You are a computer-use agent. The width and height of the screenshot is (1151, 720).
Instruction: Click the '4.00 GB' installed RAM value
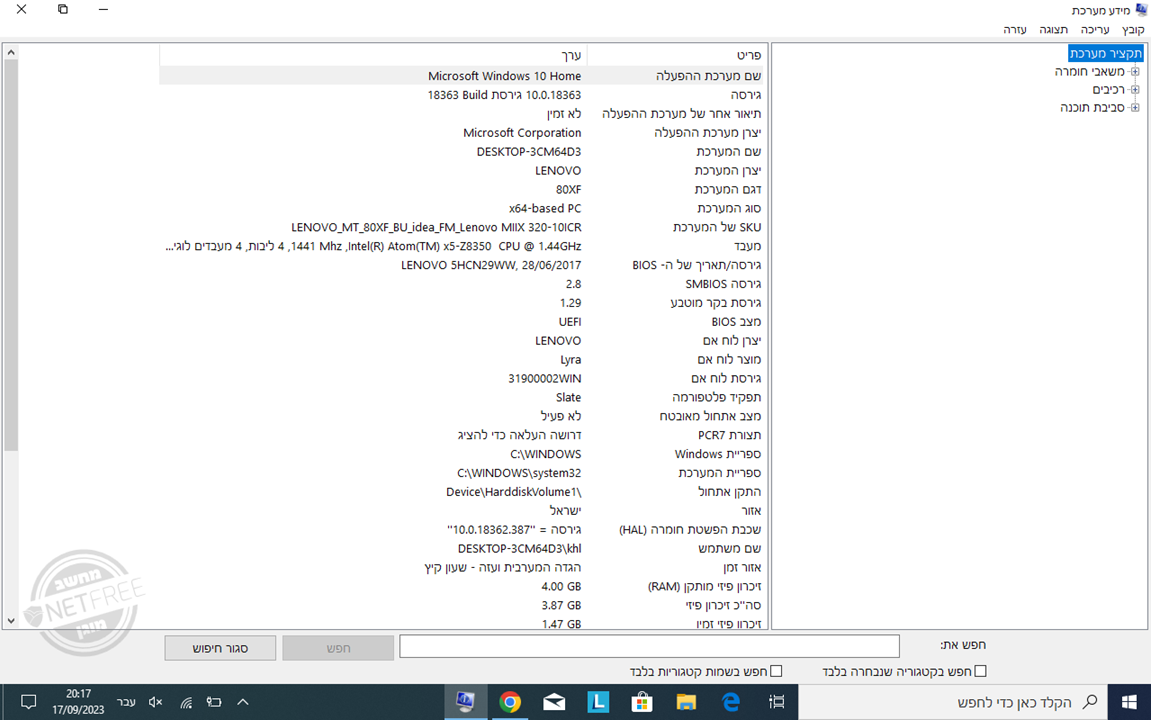pyautogui.click(x=562, y=587)
